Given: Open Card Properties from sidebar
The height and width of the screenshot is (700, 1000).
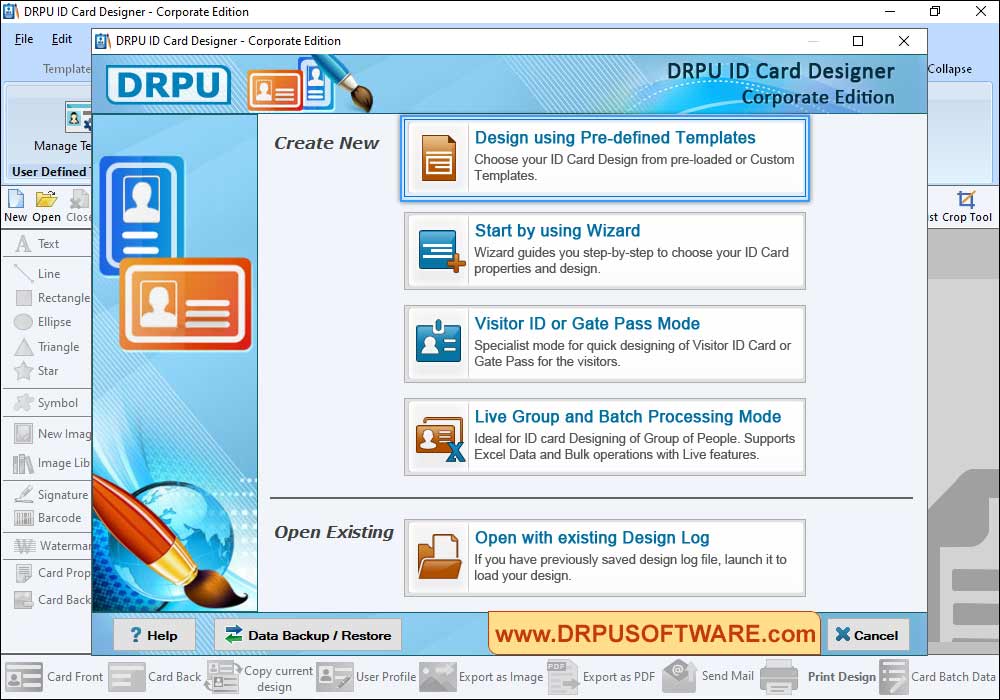Looking at the screenshot, I should click(52, 573).
